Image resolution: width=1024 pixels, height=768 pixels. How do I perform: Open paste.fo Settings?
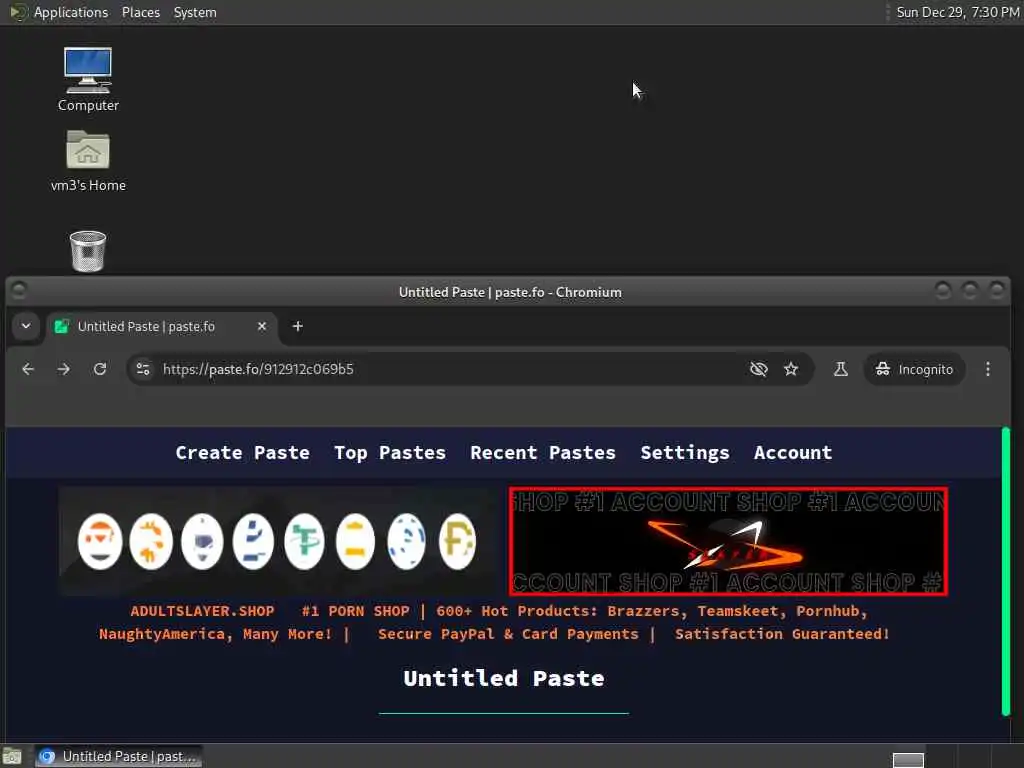click(684, 453)
